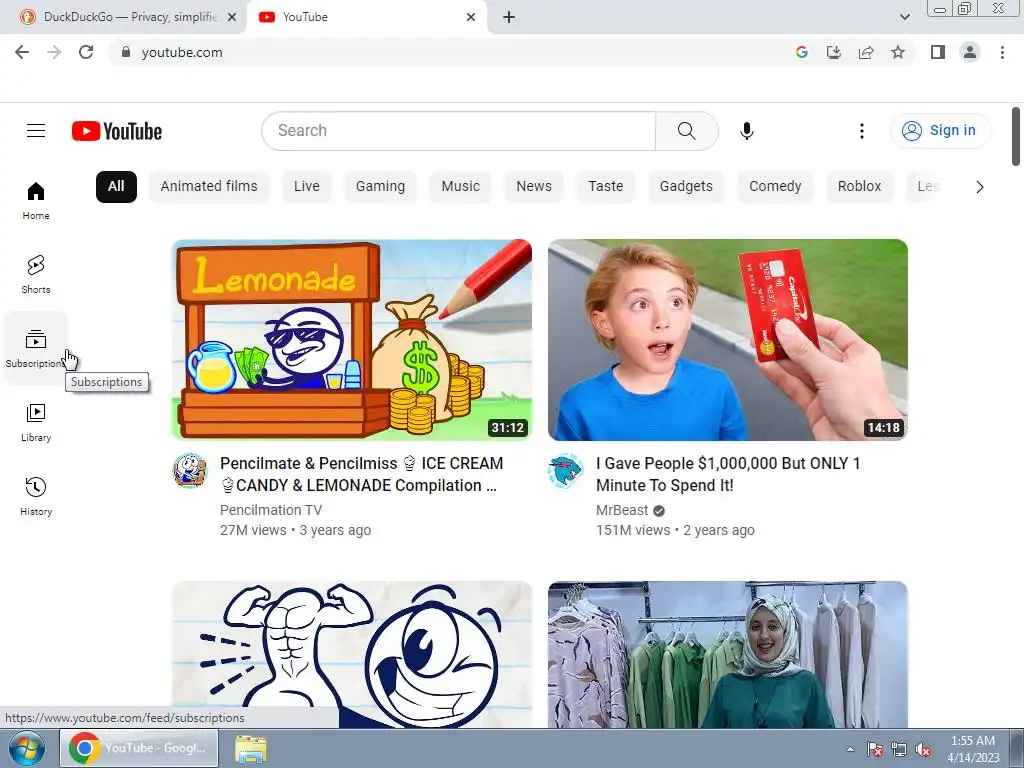
Task: Click the Chrome taskbar button
Action: click(x=138, y=748)
